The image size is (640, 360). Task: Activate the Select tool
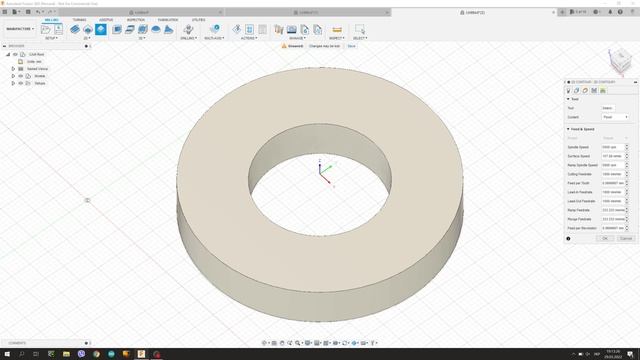click(360, 29)
